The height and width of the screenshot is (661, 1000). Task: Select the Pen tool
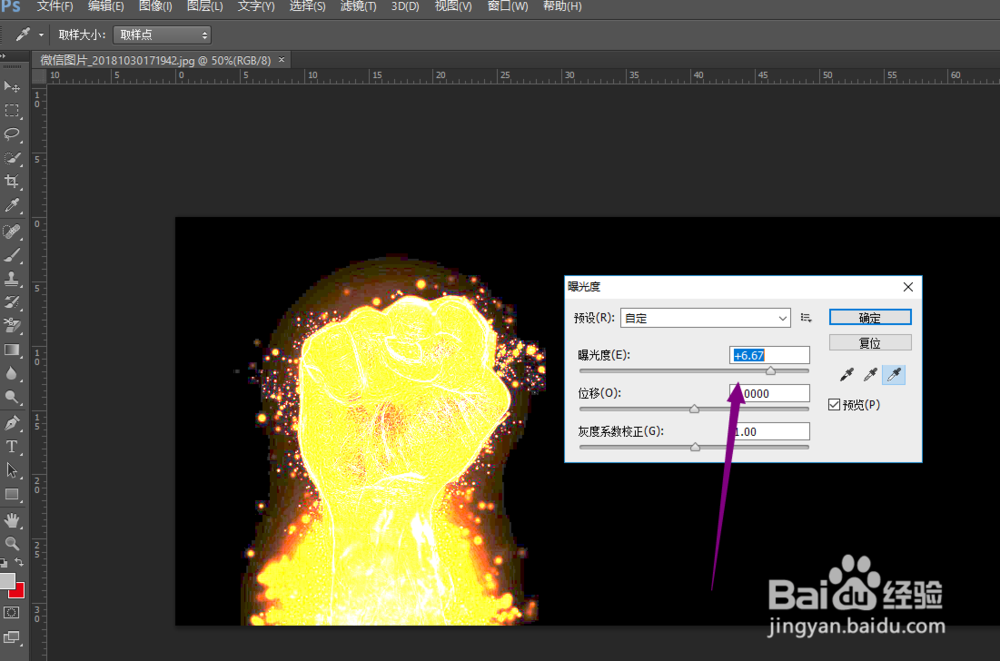point(11,423)
